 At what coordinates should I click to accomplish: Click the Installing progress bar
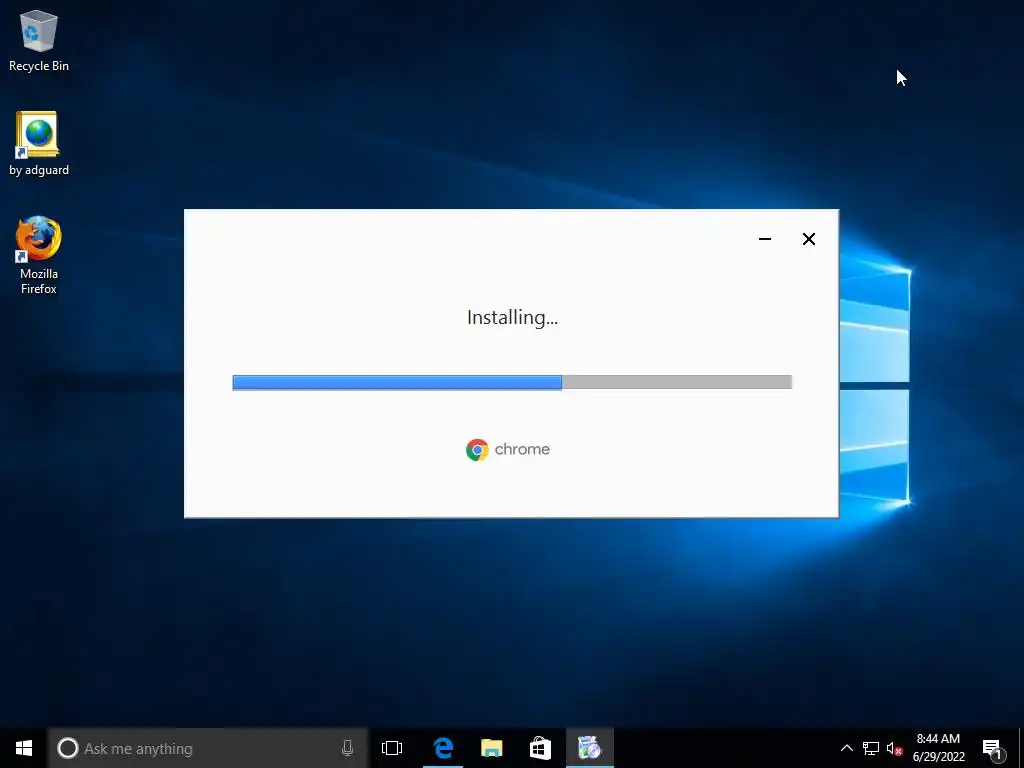click(x=512, y=382)
